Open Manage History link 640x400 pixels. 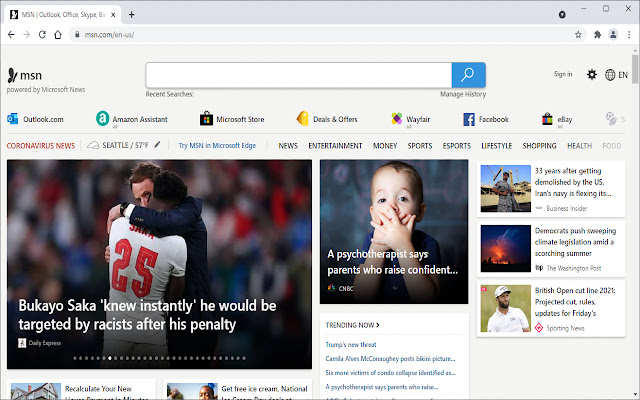coord(463,94)
